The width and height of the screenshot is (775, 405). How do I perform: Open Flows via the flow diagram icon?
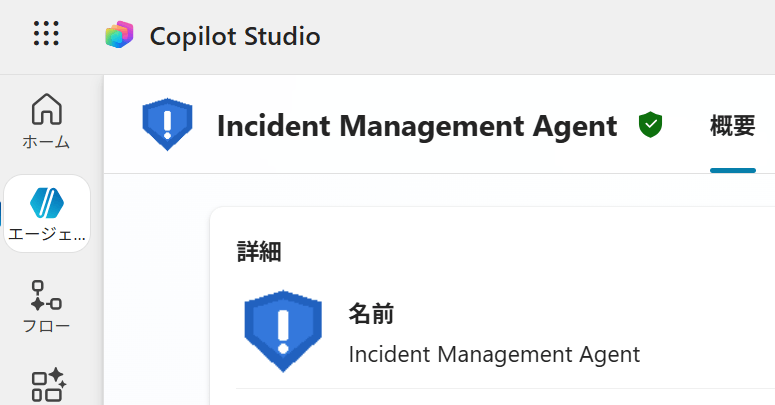47,294
